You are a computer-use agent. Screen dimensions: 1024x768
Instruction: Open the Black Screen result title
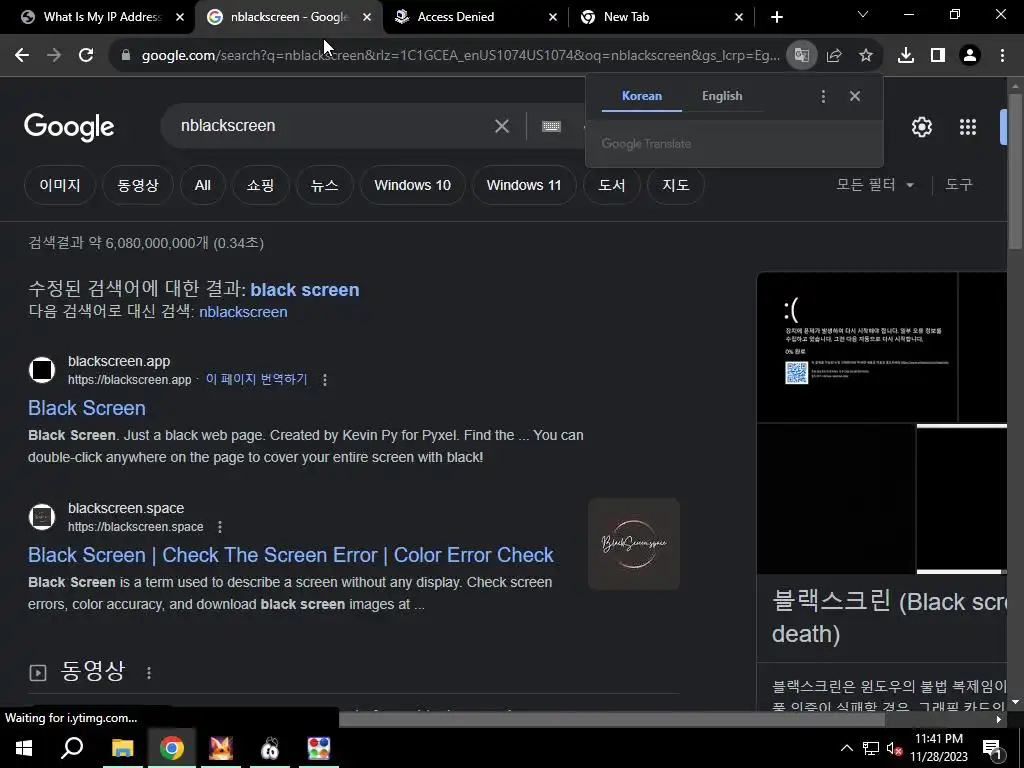click(x=87, y=408)
